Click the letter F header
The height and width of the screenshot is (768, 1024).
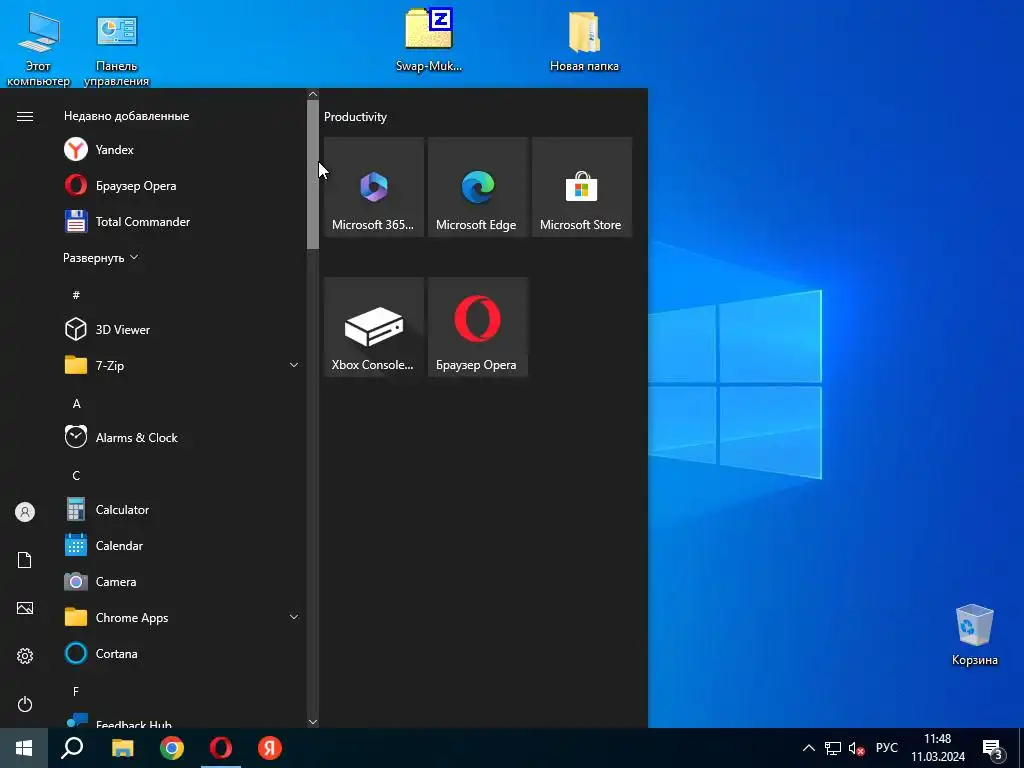point(76,691)
